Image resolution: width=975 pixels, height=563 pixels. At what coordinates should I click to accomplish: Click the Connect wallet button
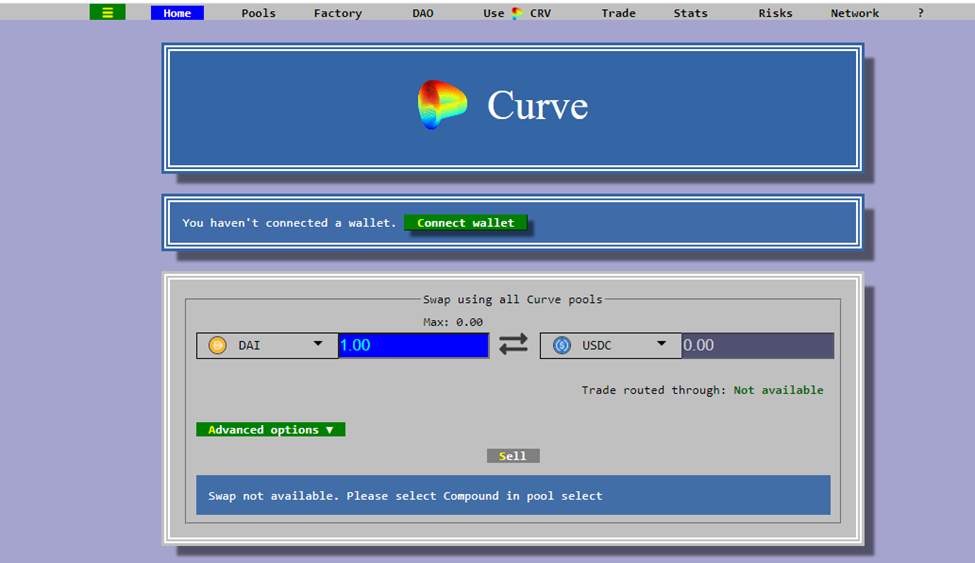click(x=466, y=223)
